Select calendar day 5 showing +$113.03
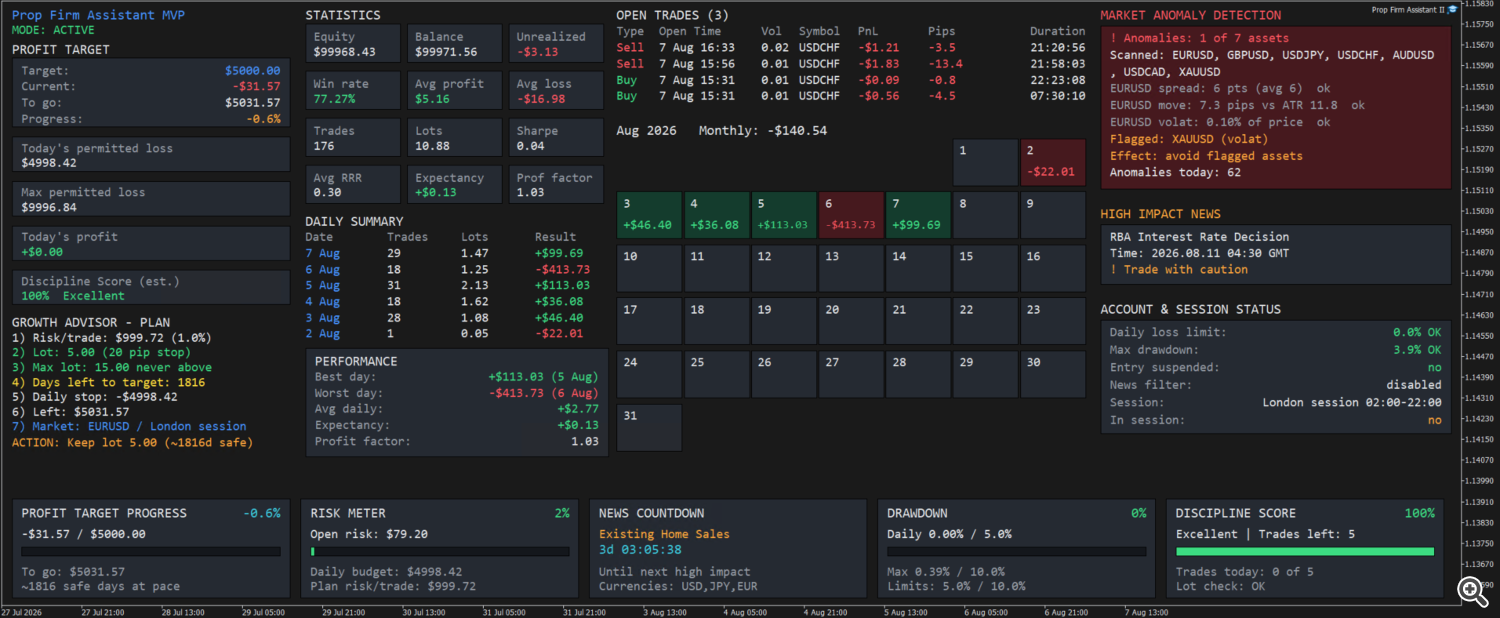 784,215
